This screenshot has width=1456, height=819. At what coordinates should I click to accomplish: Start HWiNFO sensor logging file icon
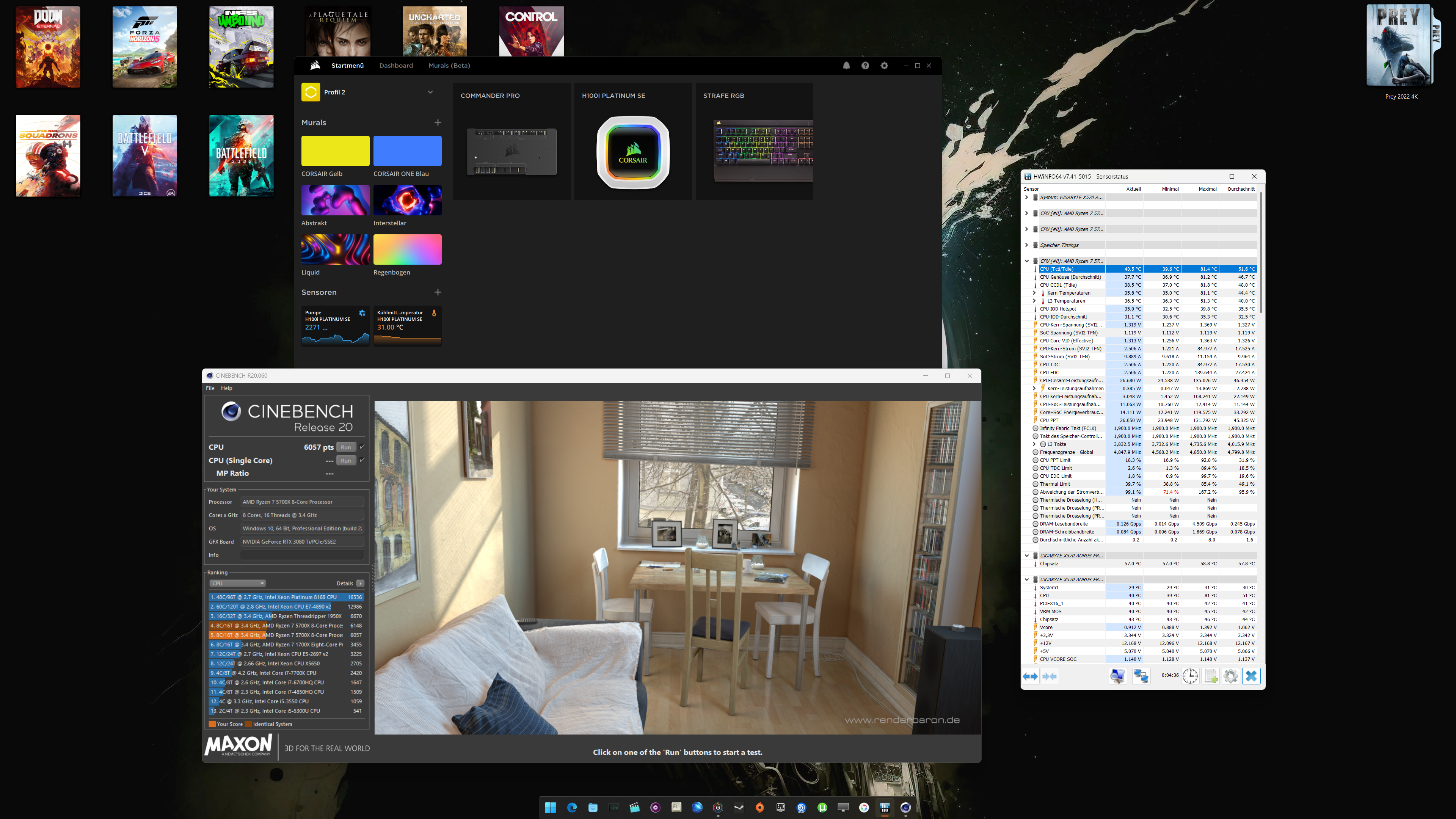coord(1210,676)
